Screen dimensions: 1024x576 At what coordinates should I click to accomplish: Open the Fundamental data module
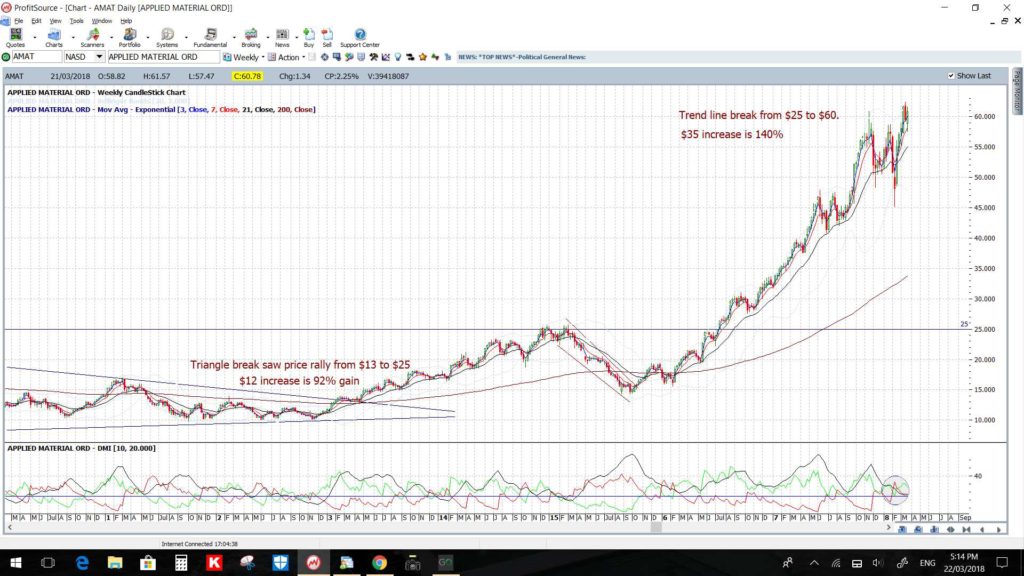210,37
